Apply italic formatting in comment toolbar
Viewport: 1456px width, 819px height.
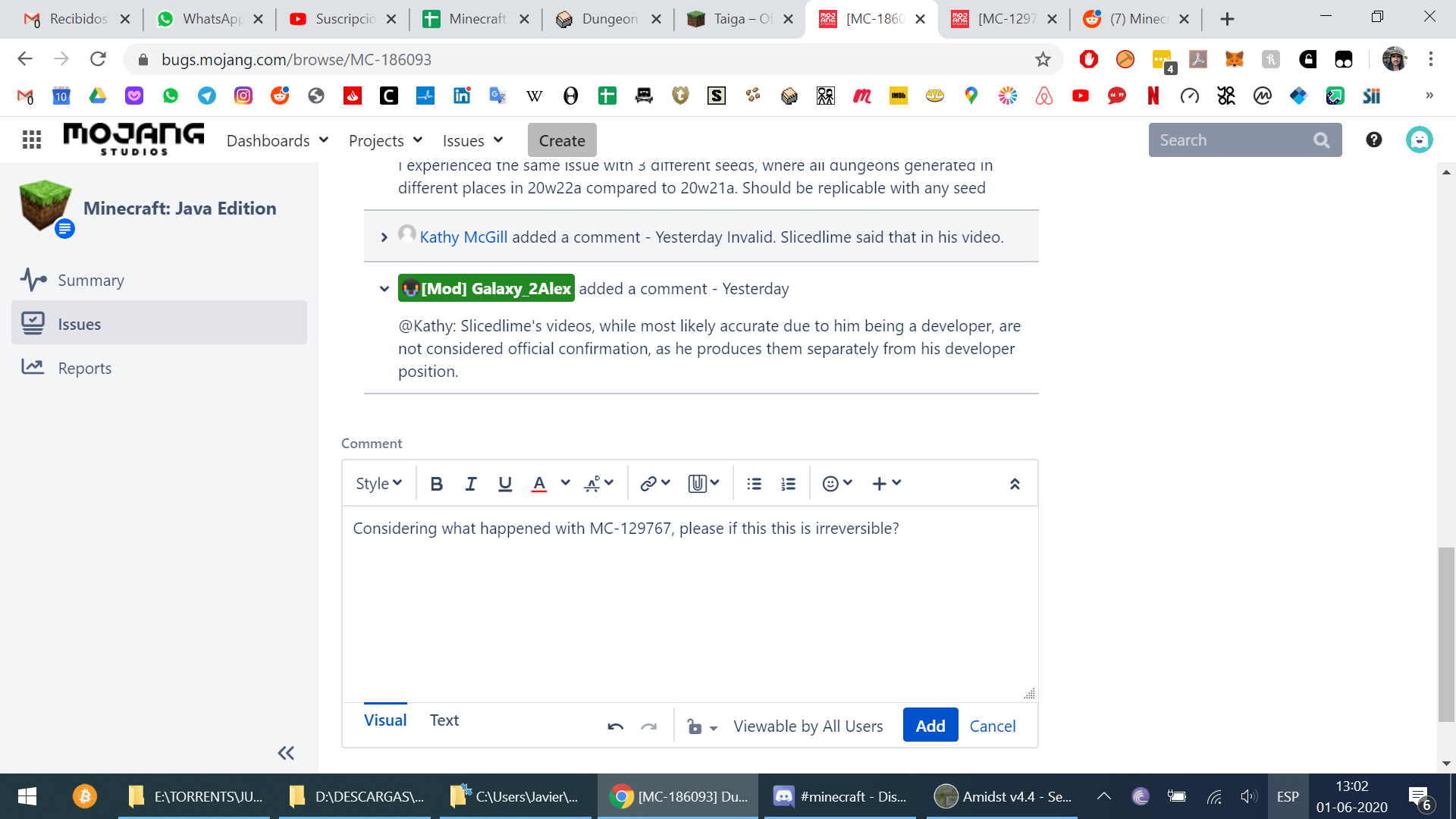click(470, 484)
